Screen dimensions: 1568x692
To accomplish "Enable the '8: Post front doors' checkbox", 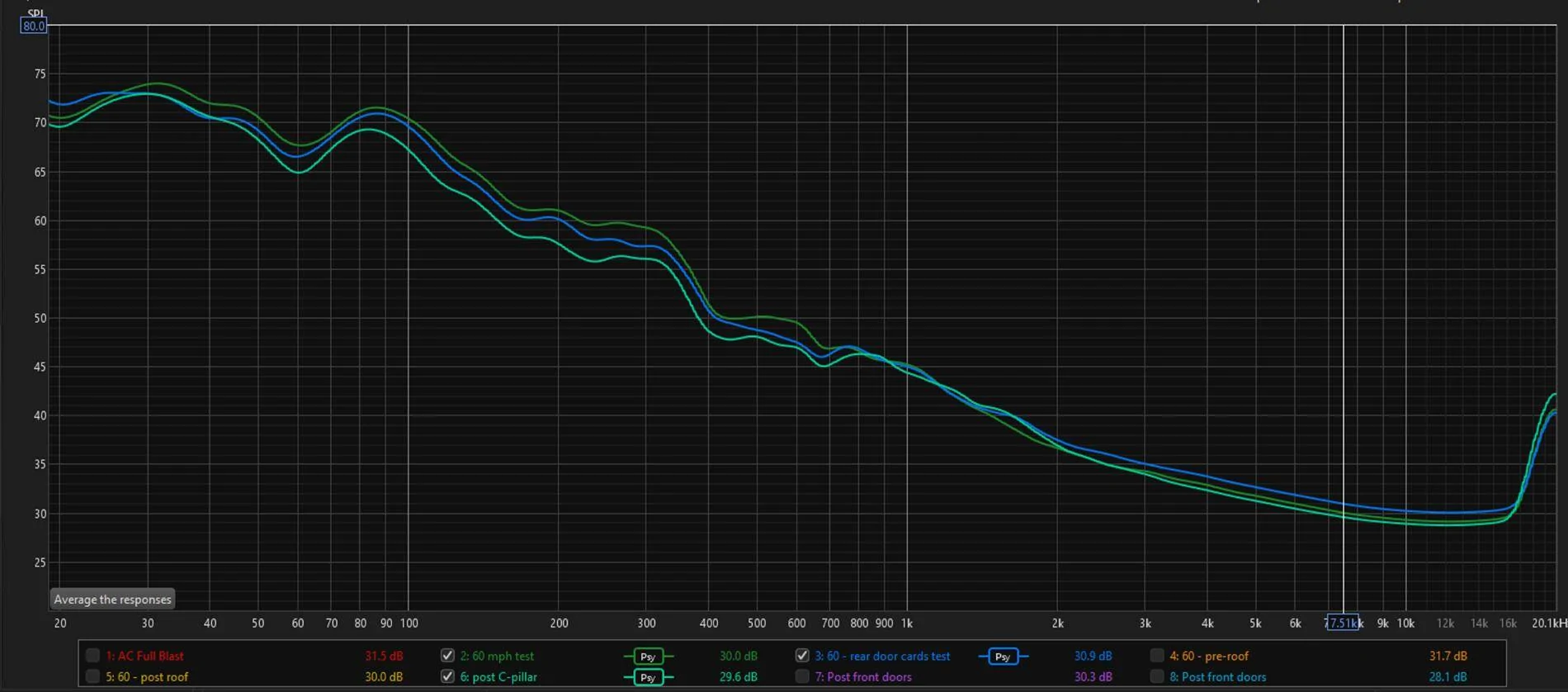I will point(1157,676).
